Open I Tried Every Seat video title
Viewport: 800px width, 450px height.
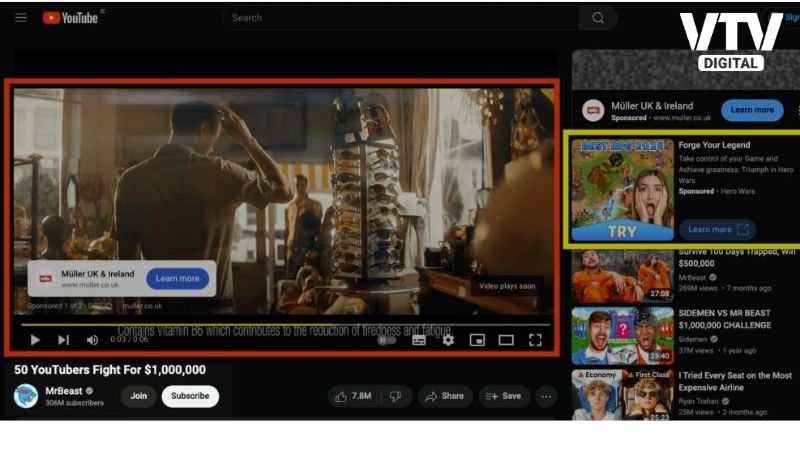735,382
